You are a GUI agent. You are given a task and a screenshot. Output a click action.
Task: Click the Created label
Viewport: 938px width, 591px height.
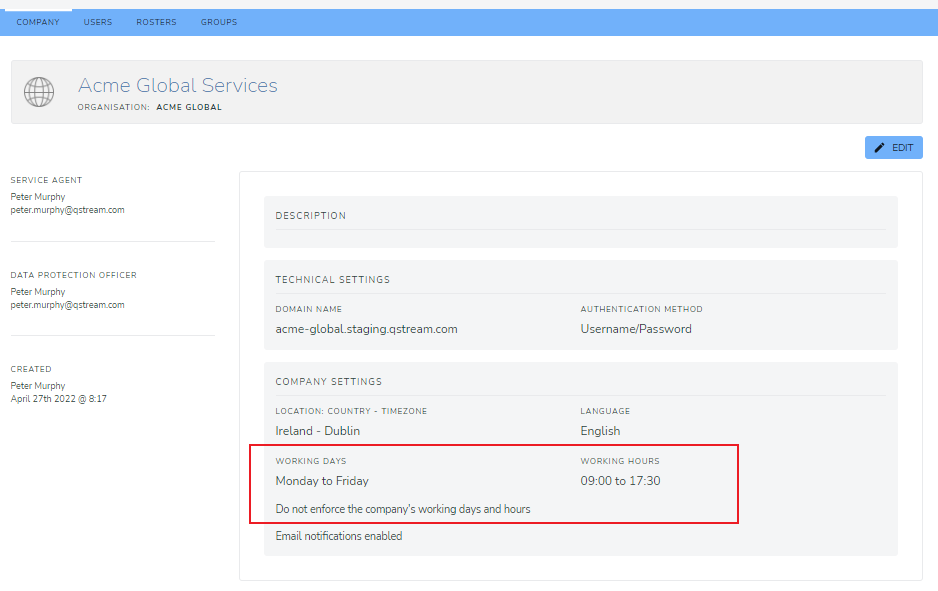(31, 369)
